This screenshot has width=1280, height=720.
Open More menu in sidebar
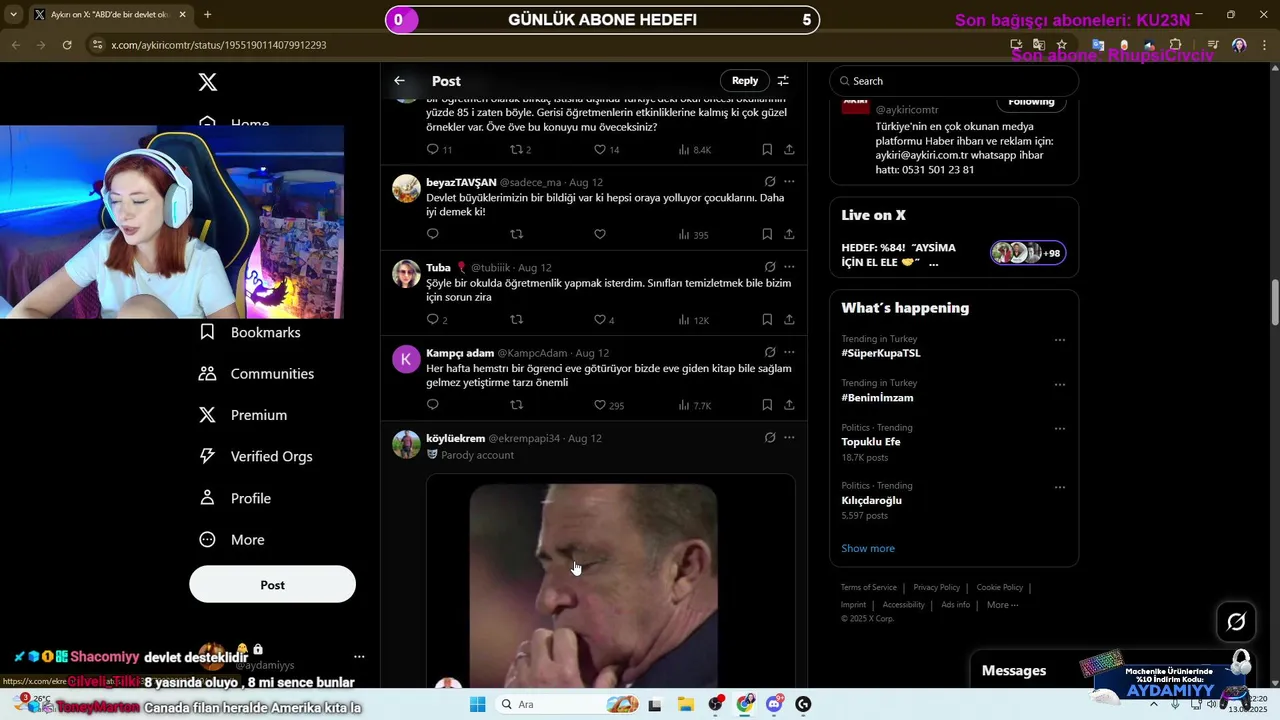232,540
